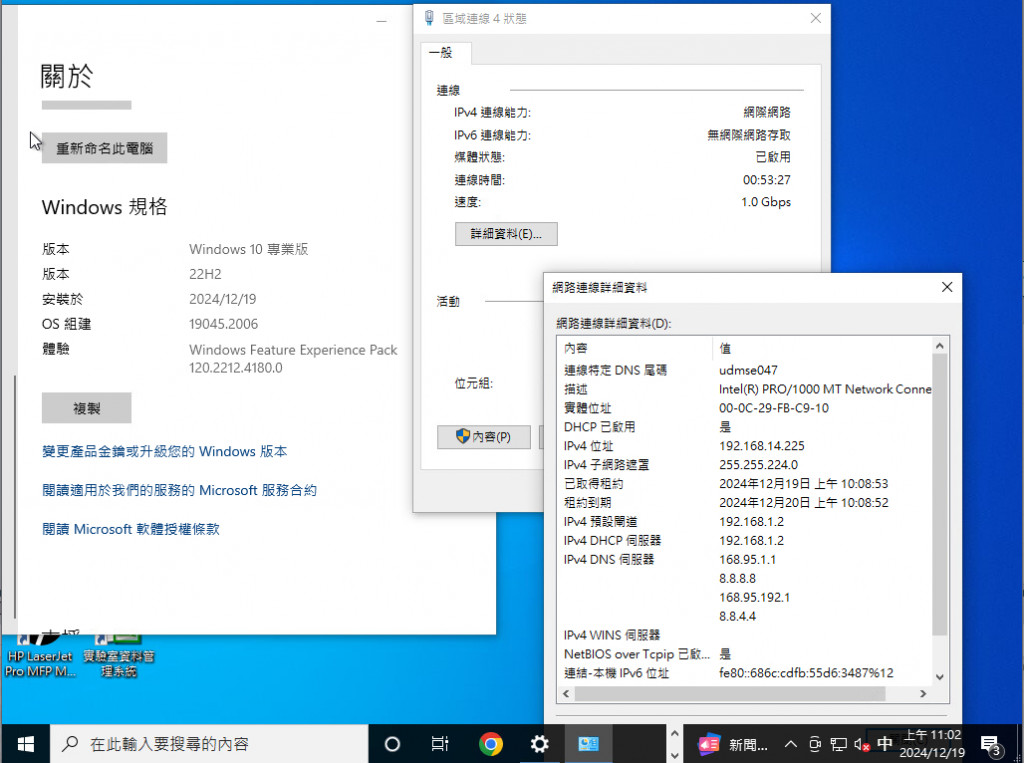Read Microsoft software license terms link
Screen dimensions: 1024x763
(x=131, y=529)
